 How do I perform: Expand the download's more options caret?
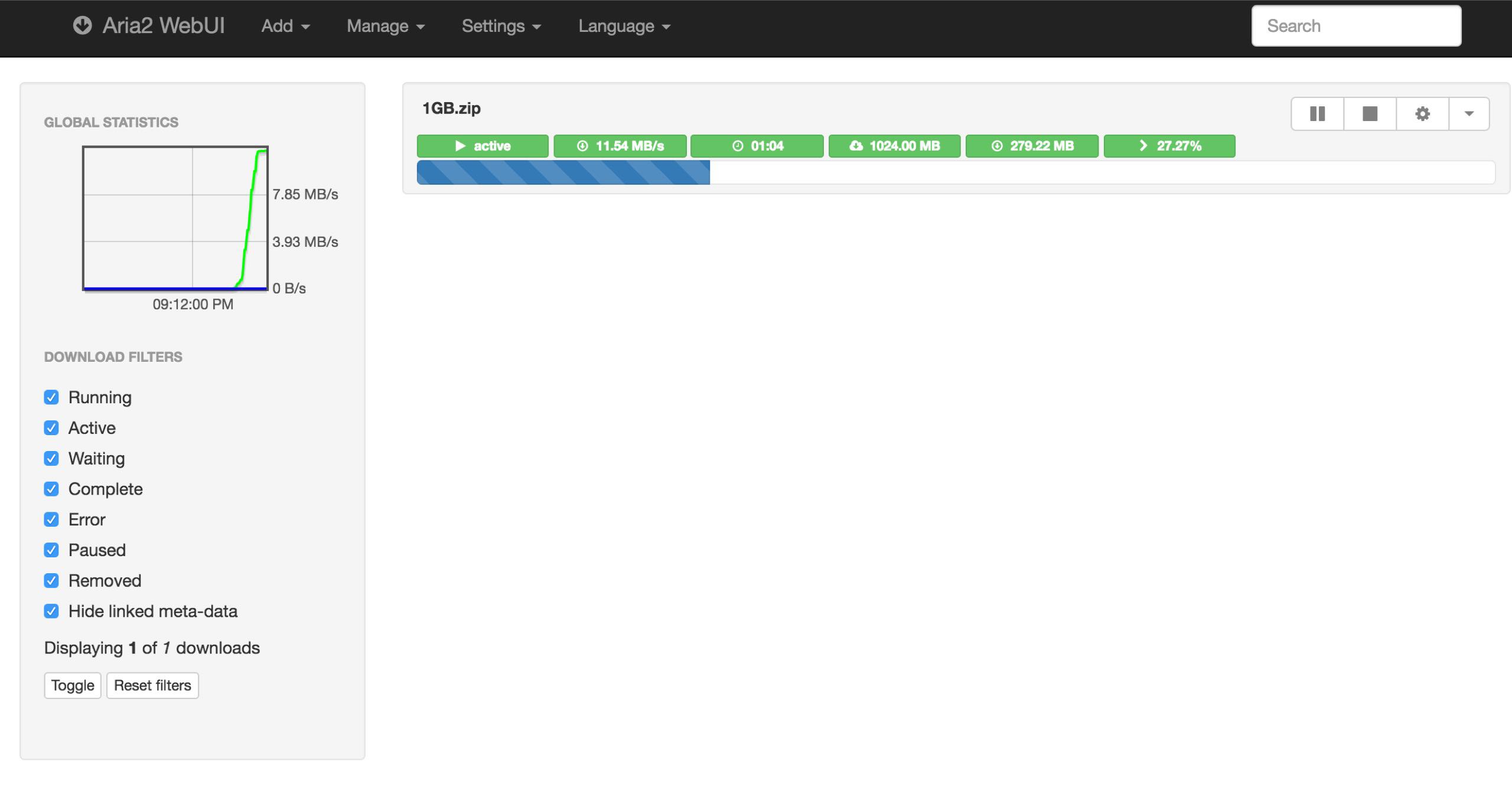pos(1469,113)
